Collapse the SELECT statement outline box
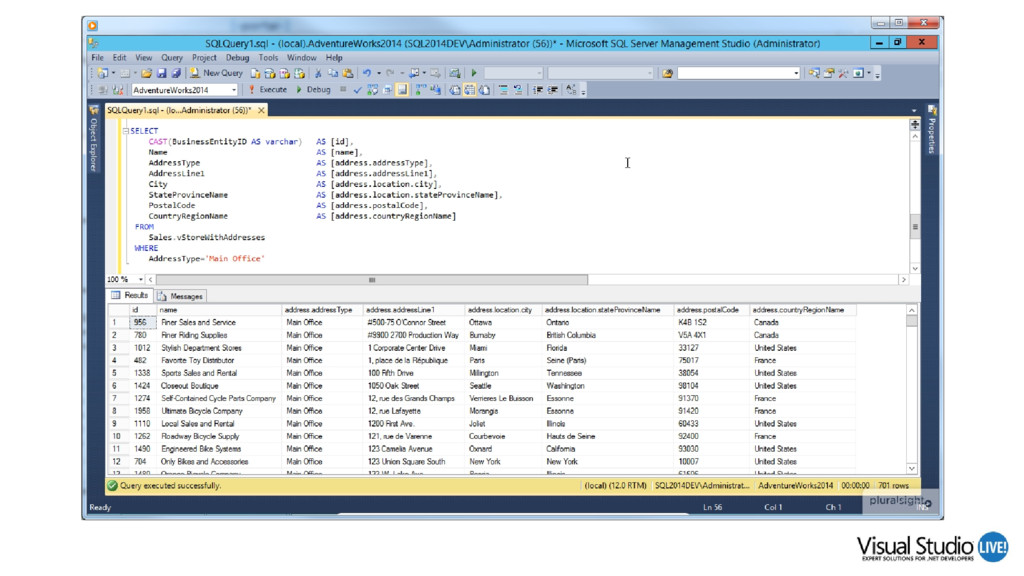The width and height of the screenshot is (1024, 576). 125,131
